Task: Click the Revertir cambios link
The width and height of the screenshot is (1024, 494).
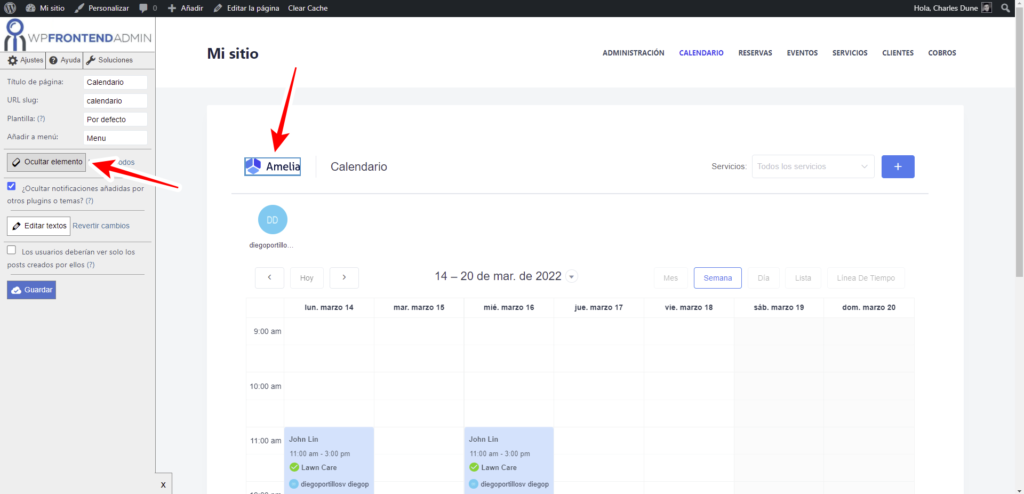Action: (x=101, y=226)
